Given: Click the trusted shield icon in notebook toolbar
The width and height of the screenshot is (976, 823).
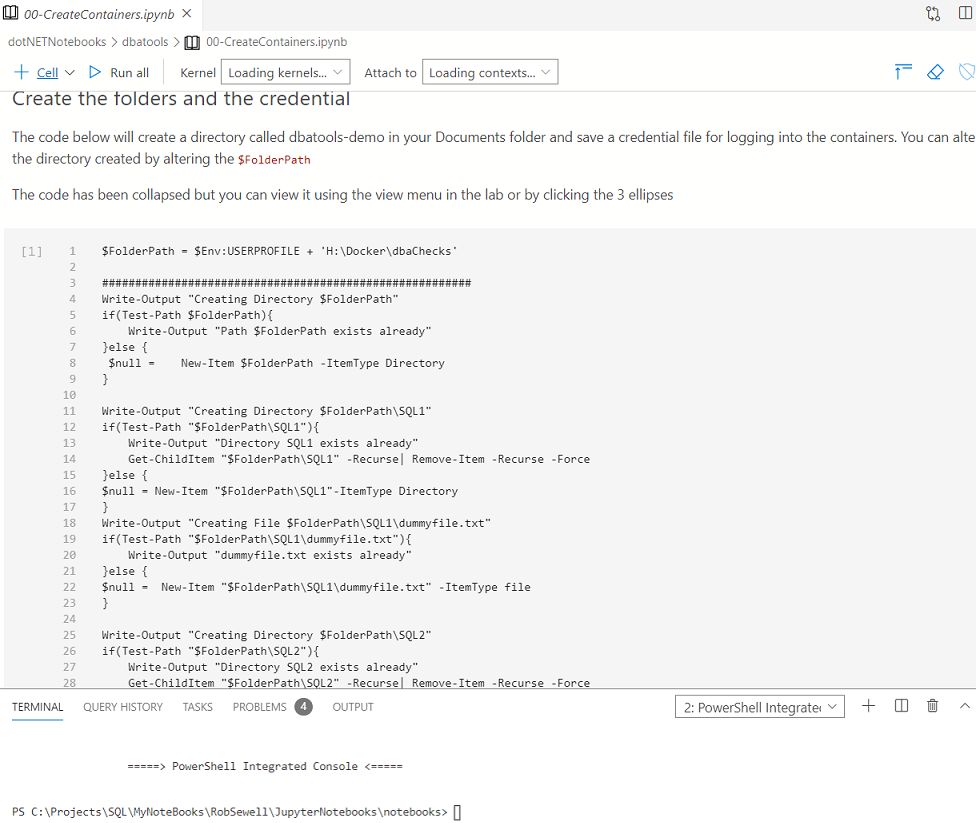Looking at the screenshot, I should [x=965, y=71].
